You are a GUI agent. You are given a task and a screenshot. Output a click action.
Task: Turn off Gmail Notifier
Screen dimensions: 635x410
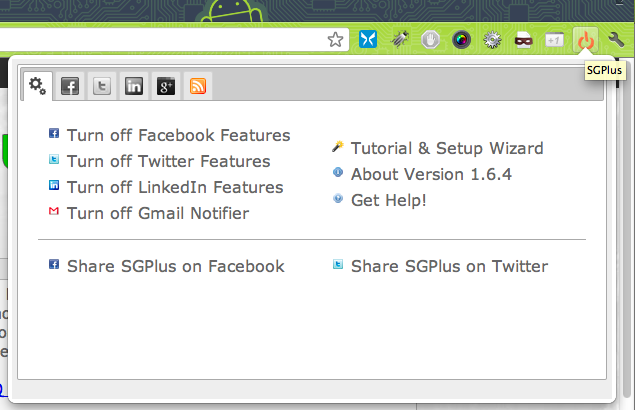158,213
